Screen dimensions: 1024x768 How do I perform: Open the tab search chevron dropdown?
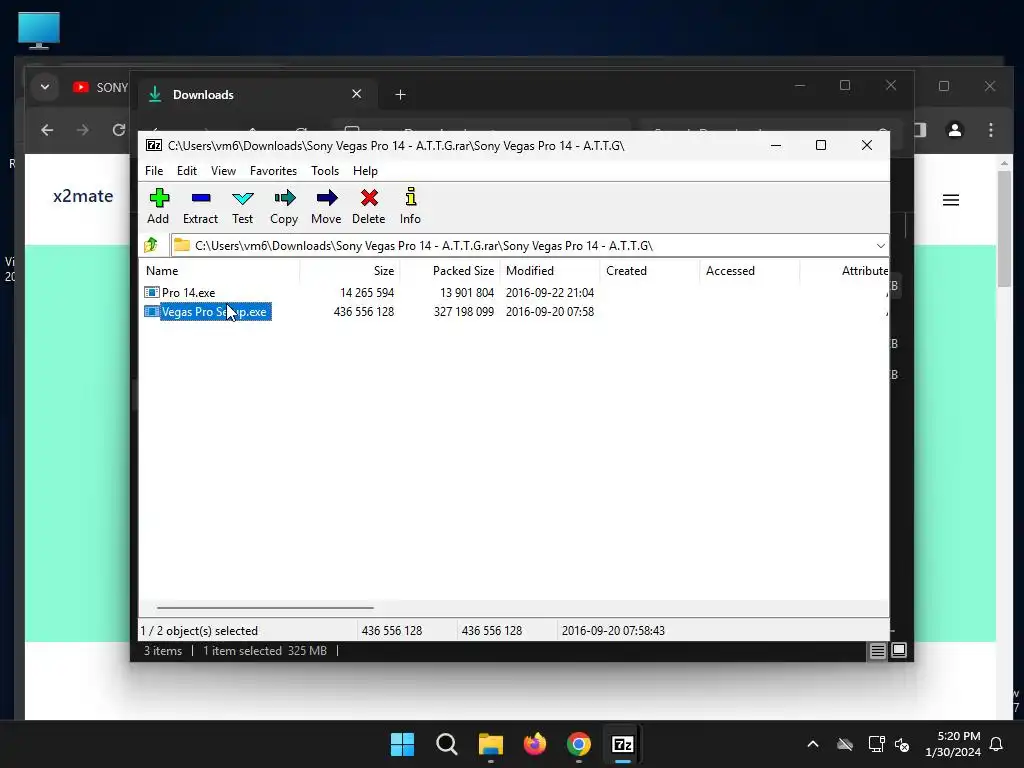pyautogui.click(x=45, y=87)
